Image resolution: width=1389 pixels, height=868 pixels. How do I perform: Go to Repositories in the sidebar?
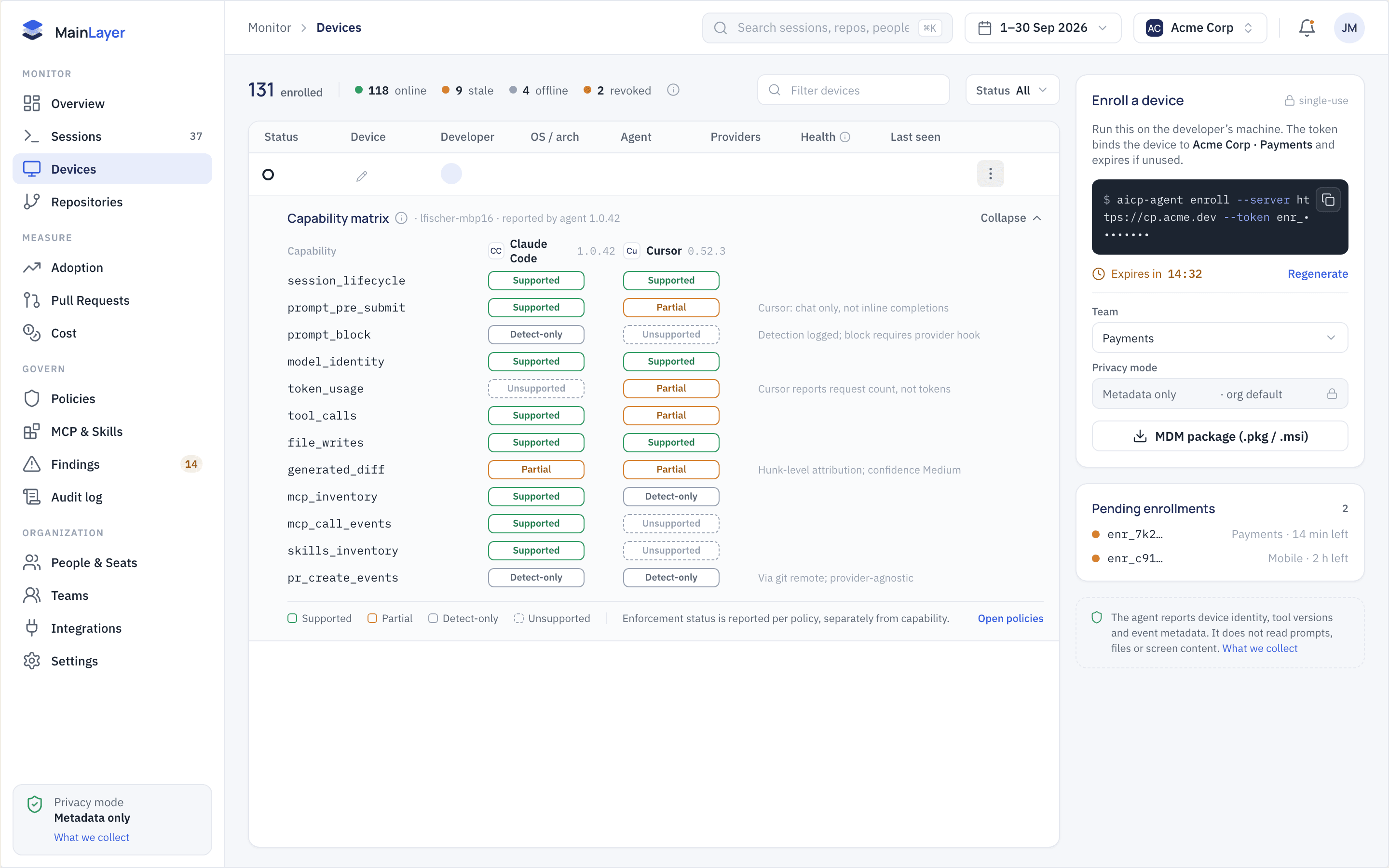click(112, 202)
